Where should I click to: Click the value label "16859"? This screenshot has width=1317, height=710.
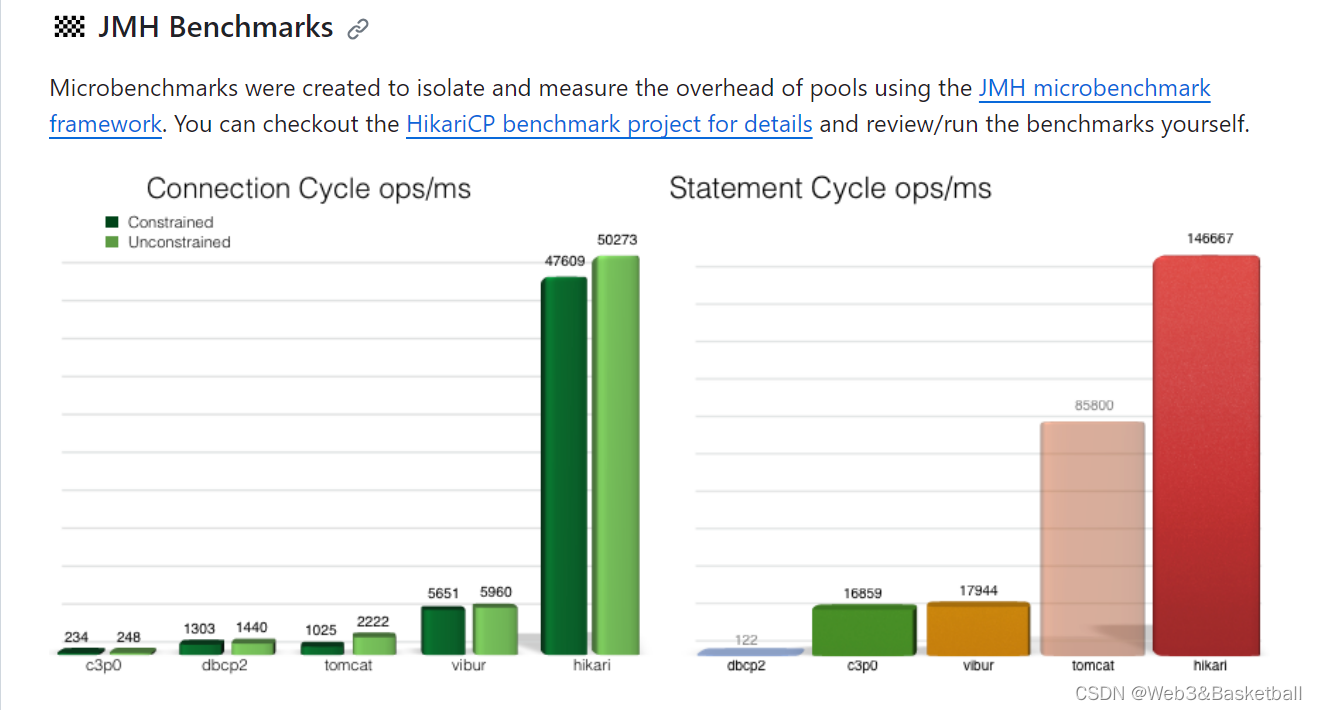863,593
